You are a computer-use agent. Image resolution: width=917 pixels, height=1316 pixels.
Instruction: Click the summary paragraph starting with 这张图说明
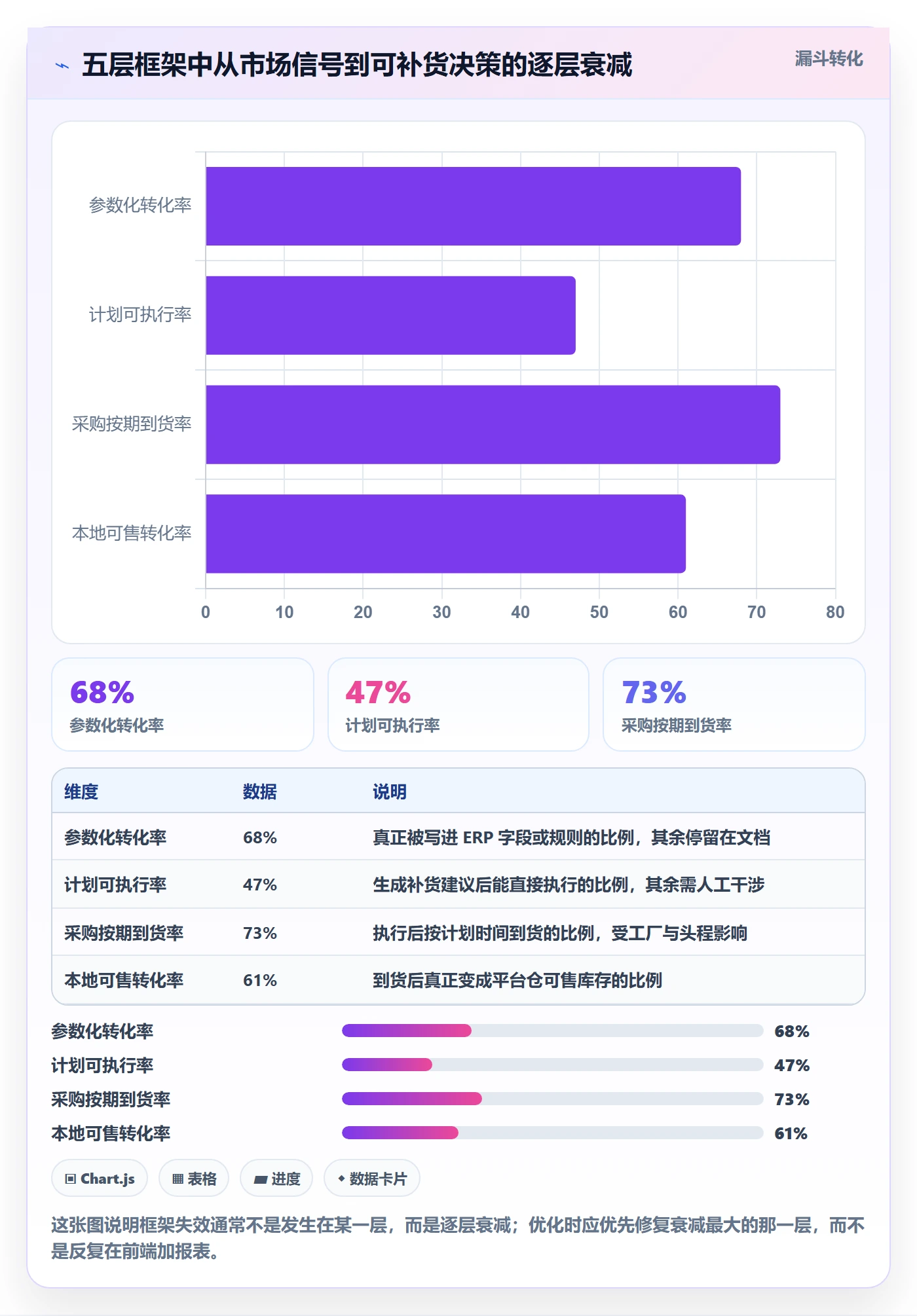pyautogui.click(x=458, y=1238)
